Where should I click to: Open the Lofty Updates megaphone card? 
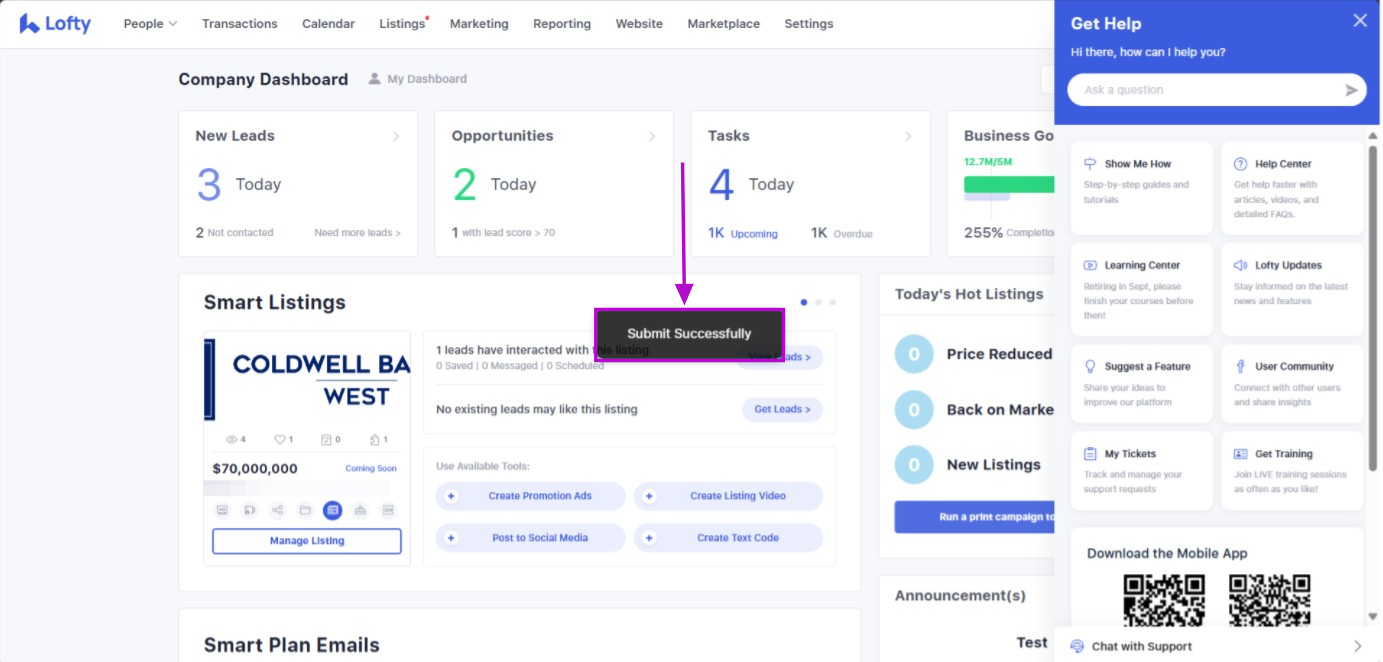coord(1292,289)
